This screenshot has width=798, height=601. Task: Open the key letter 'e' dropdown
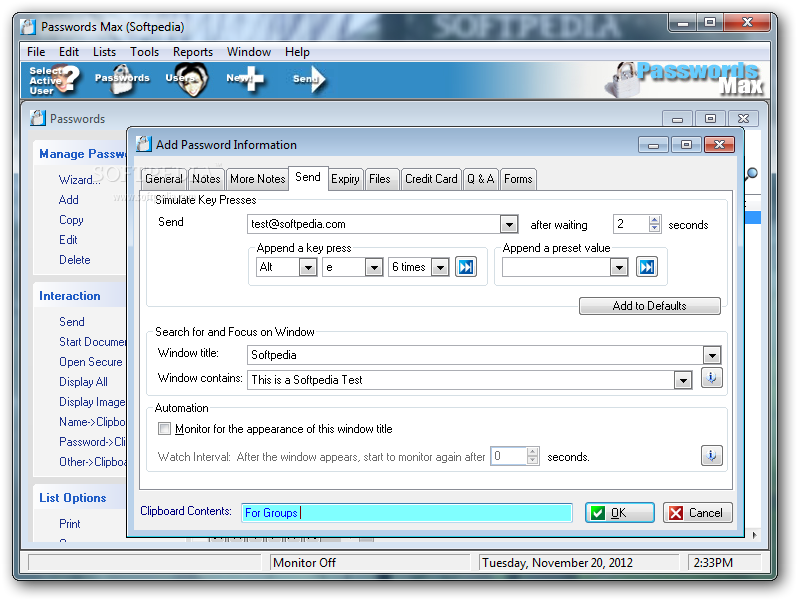[374, 267]
